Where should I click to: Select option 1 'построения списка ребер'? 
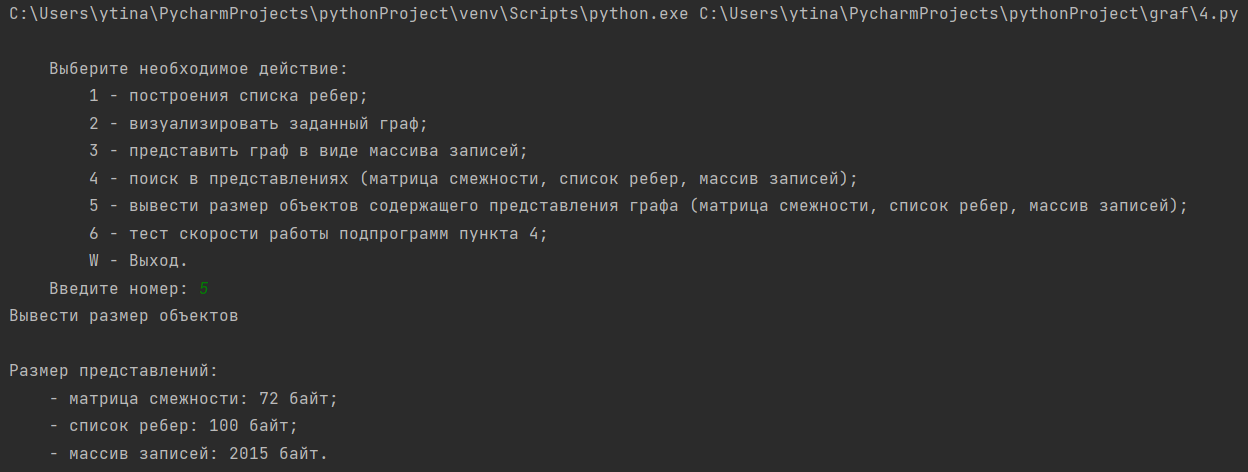click(229, 97)
